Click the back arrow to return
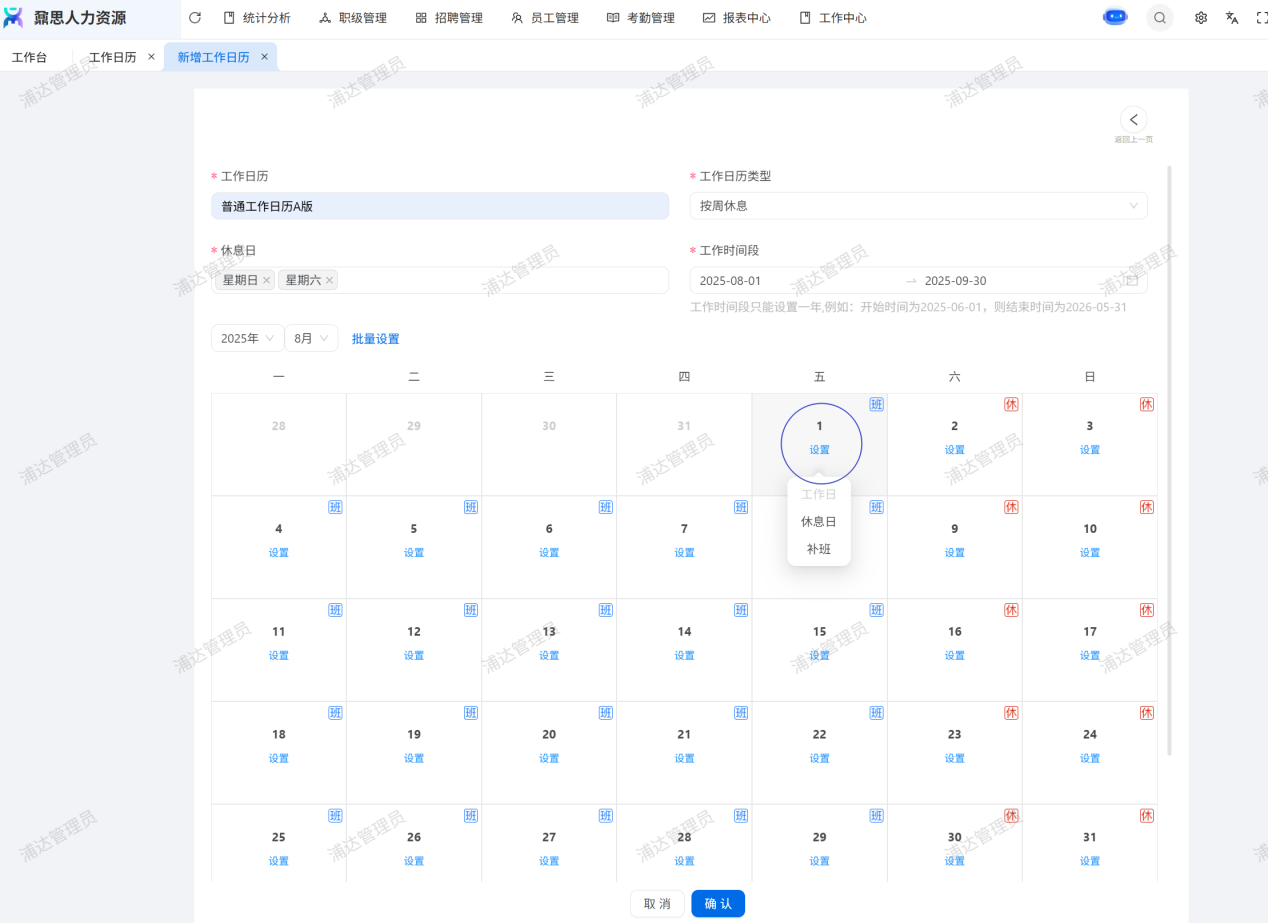This screenshot has width=1268, height=923. (1133, 120)
